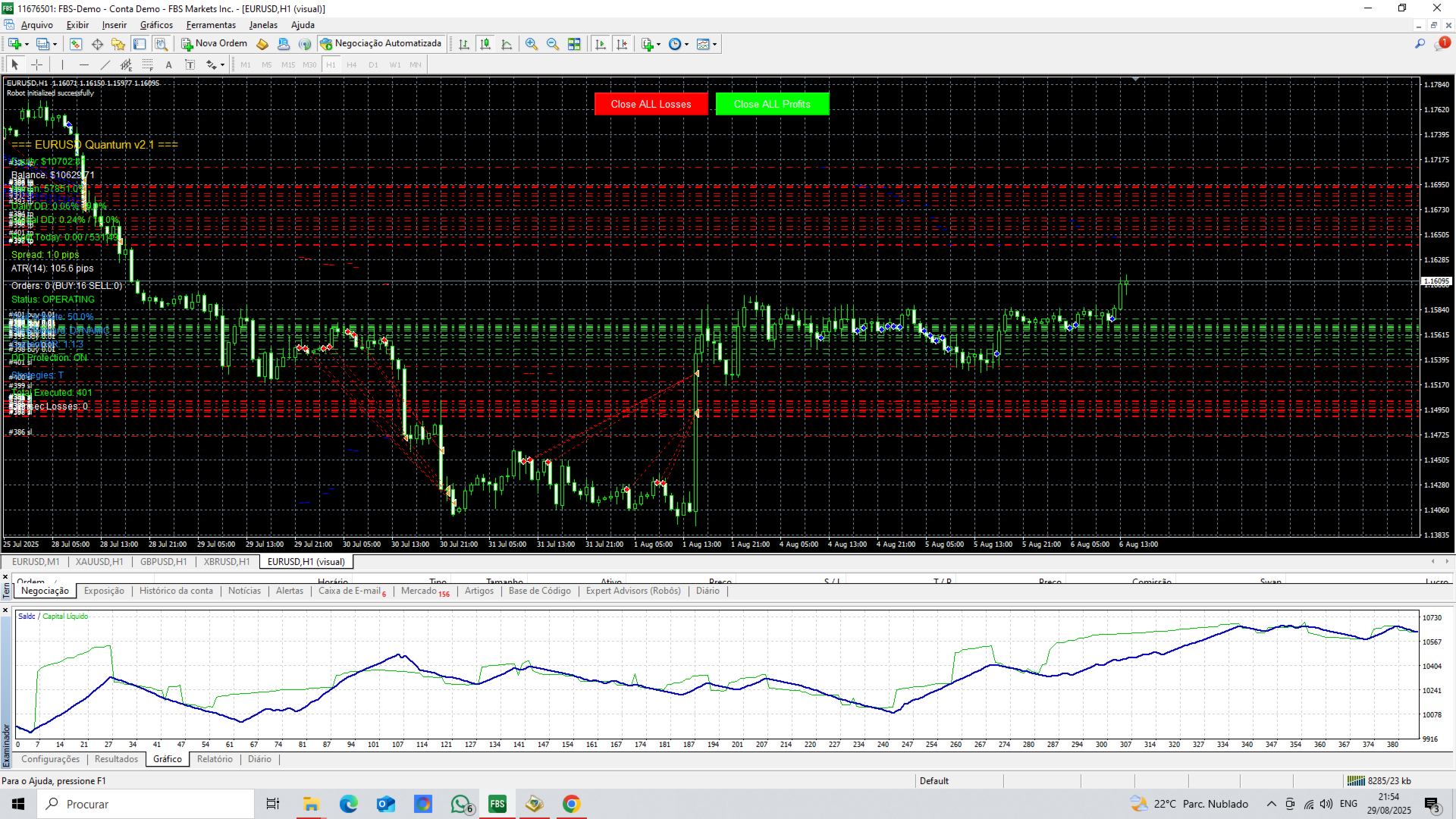
Task: Open the Histórico da conta tab
Action: 176,591
